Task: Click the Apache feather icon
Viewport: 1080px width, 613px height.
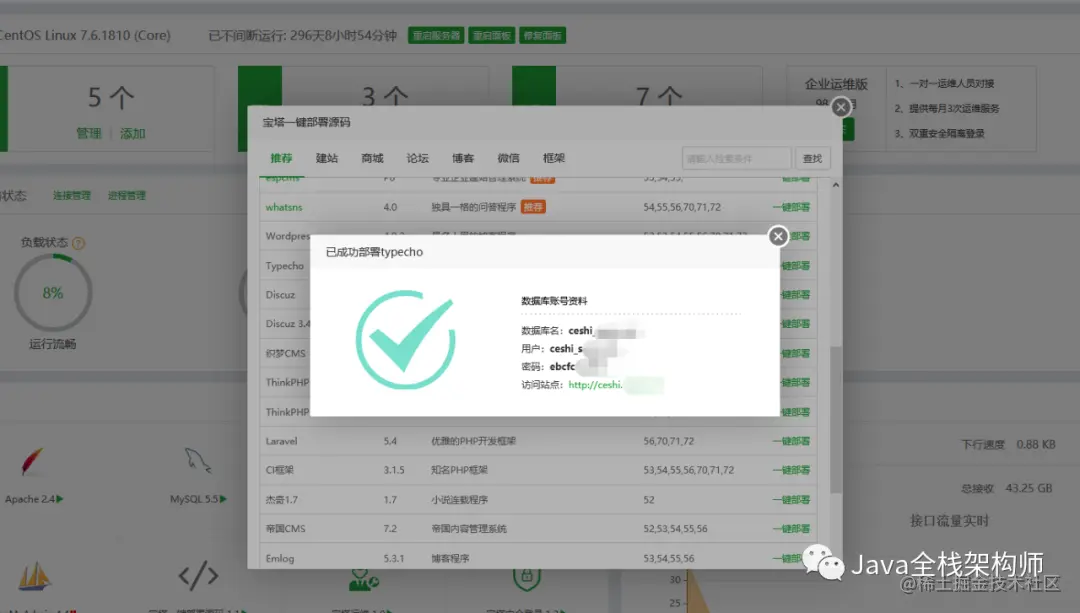Action: tap(32, 461)
